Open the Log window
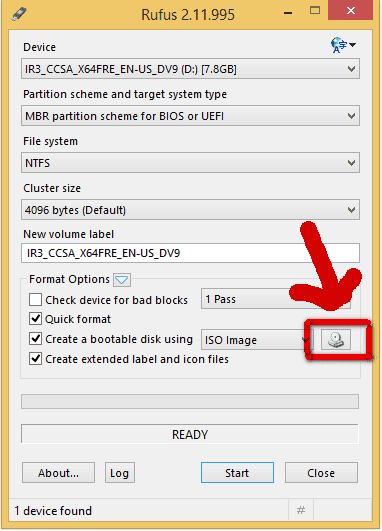The width and height of the screenshot is (382, 531). pyautogui.click(x=120, y=473)
